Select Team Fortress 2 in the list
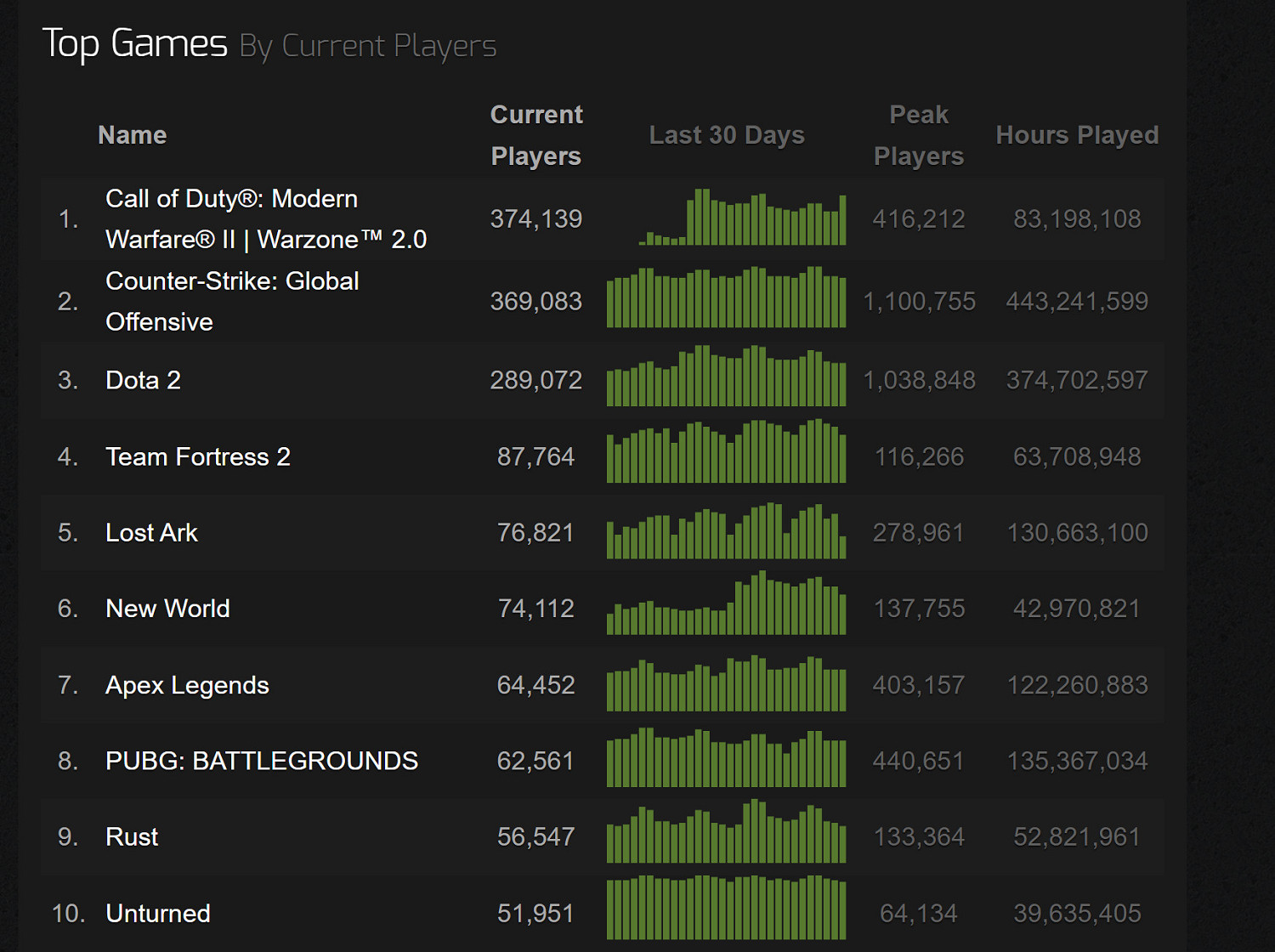 coord(197,457)
